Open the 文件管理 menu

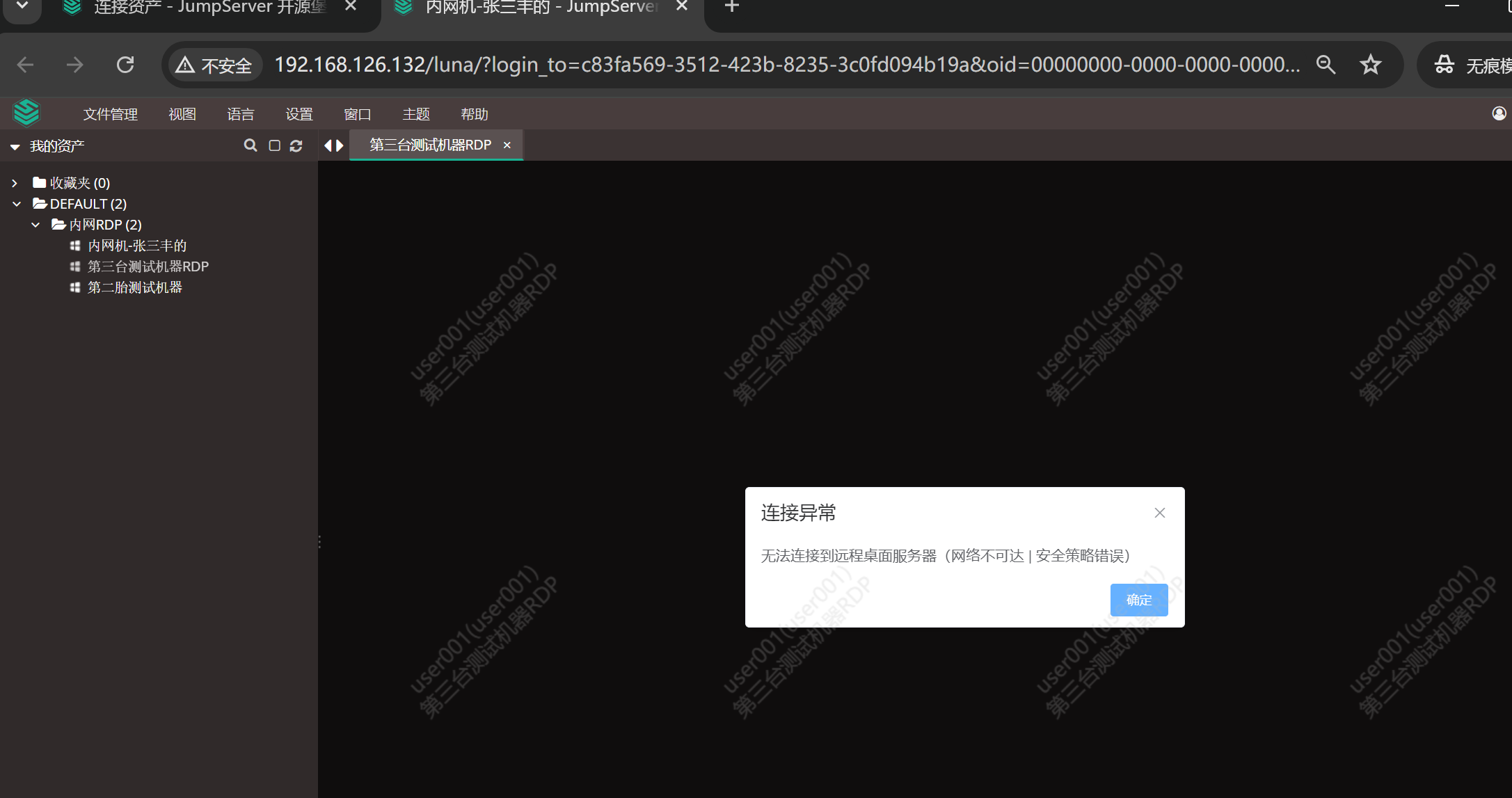tap(110, 114)
